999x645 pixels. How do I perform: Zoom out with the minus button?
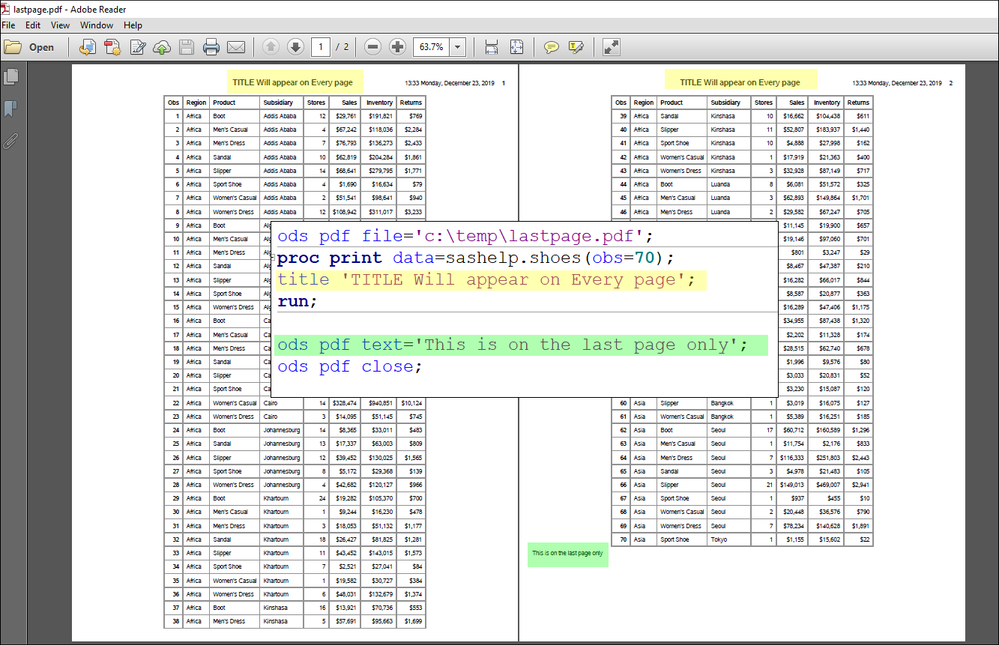[x=373, y=47]
